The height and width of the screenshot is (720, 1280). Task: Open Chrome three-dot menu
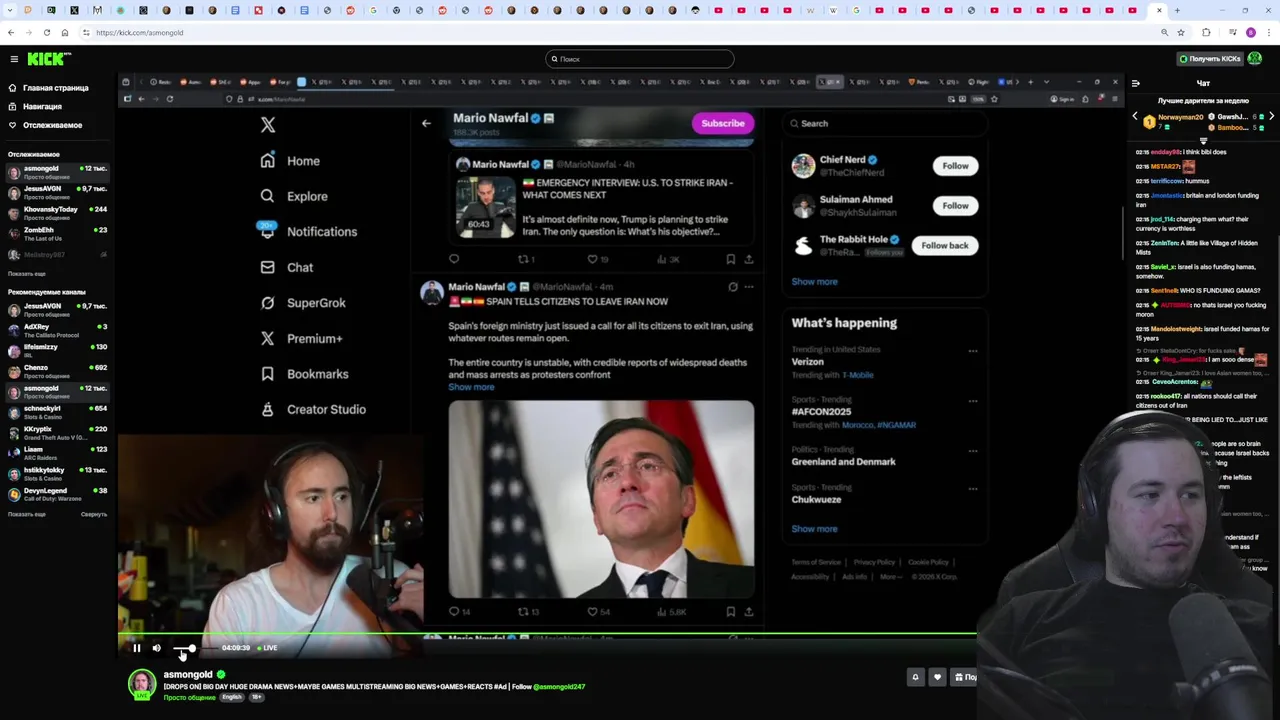click(x=1269, y=32)
